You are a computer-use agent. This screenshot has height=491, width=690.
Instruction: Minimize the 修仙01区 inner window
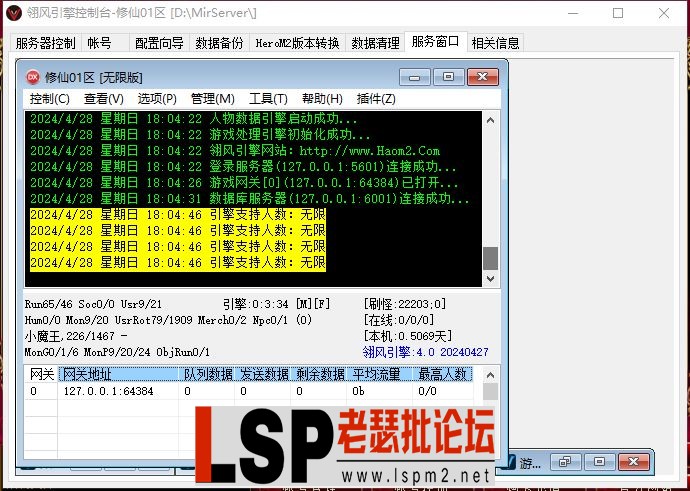pyautogui.click(x=415, y=77)
